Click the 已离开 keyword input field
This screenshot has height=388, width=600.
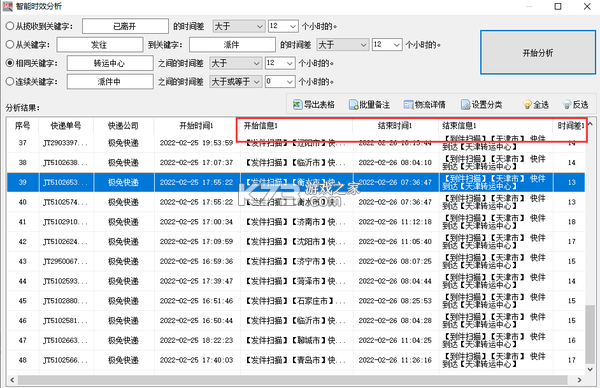(125, 26)
